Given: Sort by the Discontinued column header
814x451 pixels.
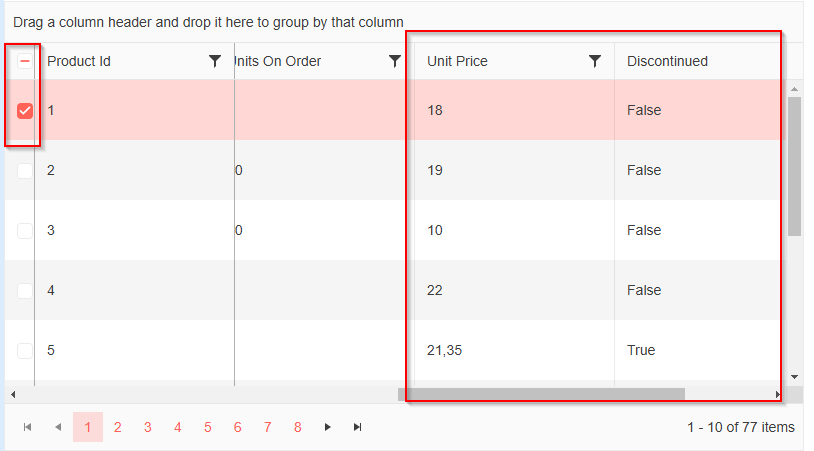Looking at the screenshot, I should point(667,61).
